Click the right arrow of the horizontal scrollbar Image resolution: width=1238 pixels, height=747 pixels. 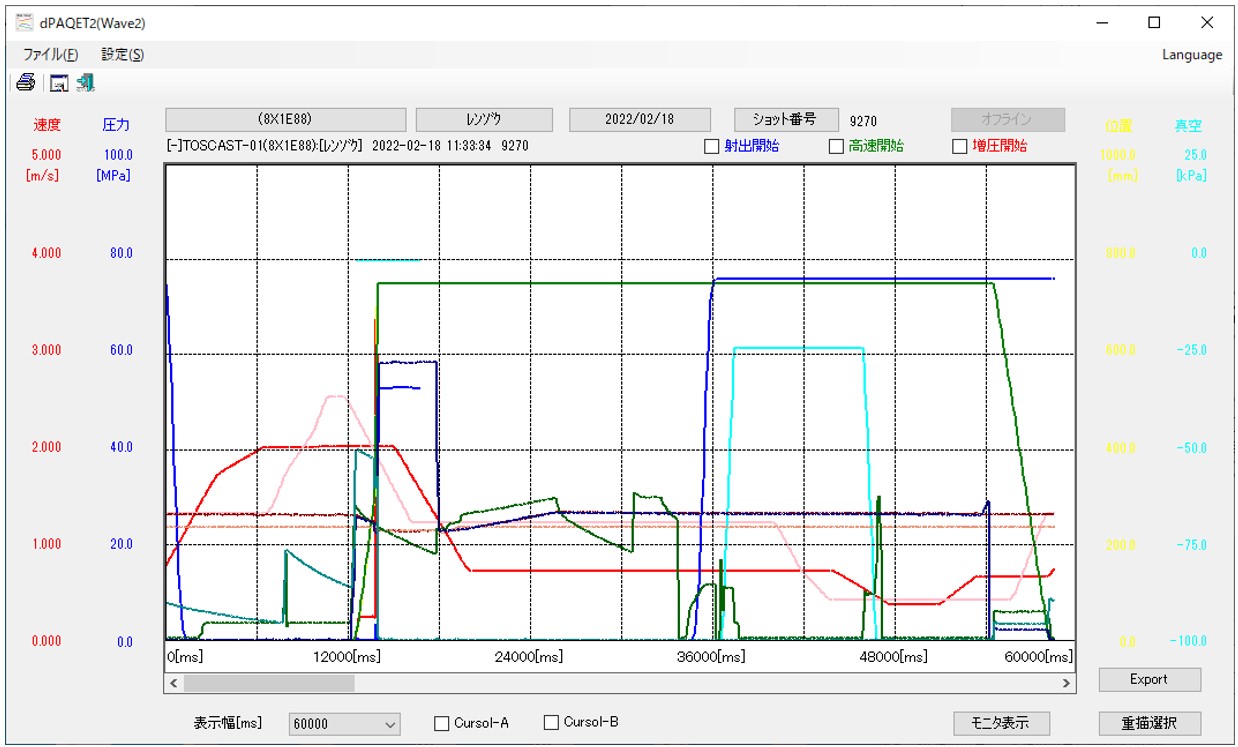click(x=1067, y=683)
